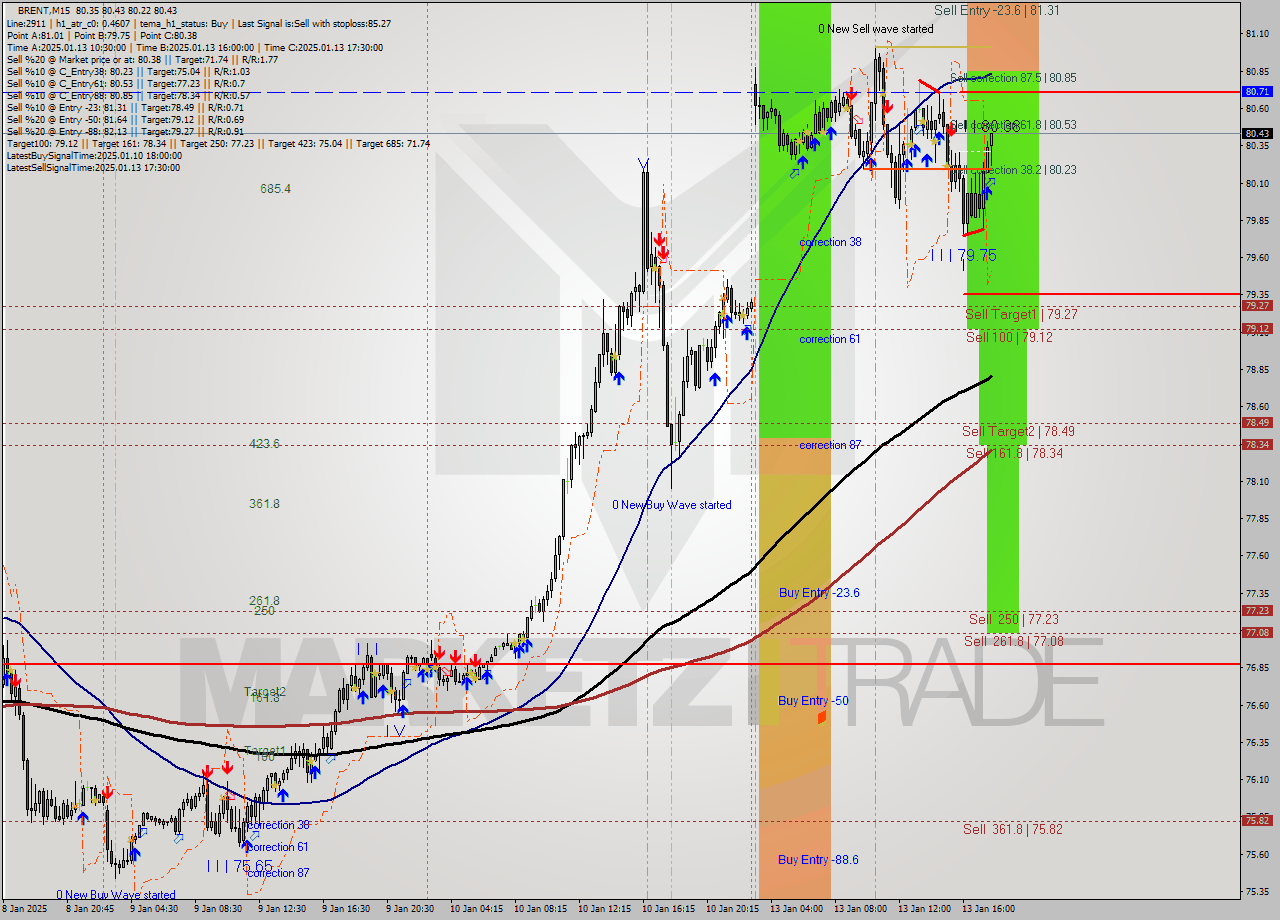Click the 'I I I 79.75' point marker label
Image resolution: width=1280 pixels, height=920 pixels.
963,256
